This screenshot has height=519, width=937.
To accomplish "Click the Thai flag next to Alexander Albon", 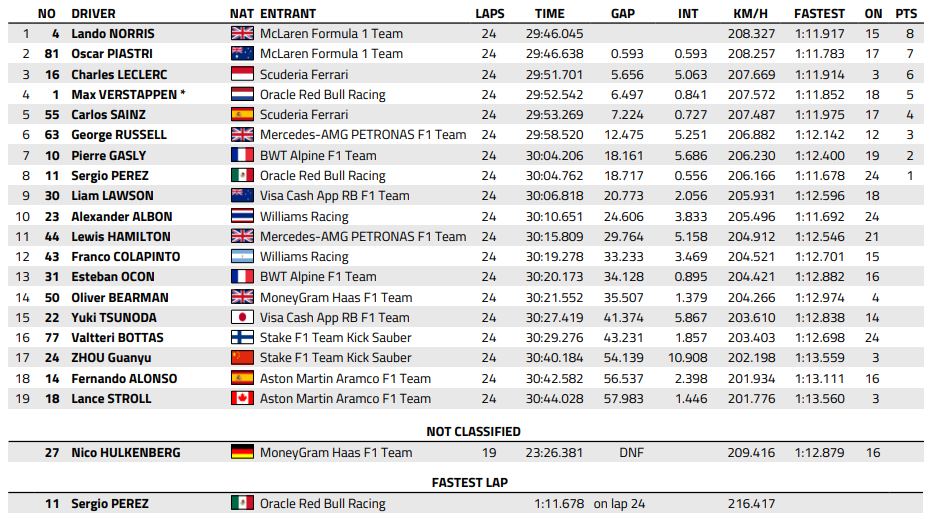I will pyautogui.click(x=242, y=216).
